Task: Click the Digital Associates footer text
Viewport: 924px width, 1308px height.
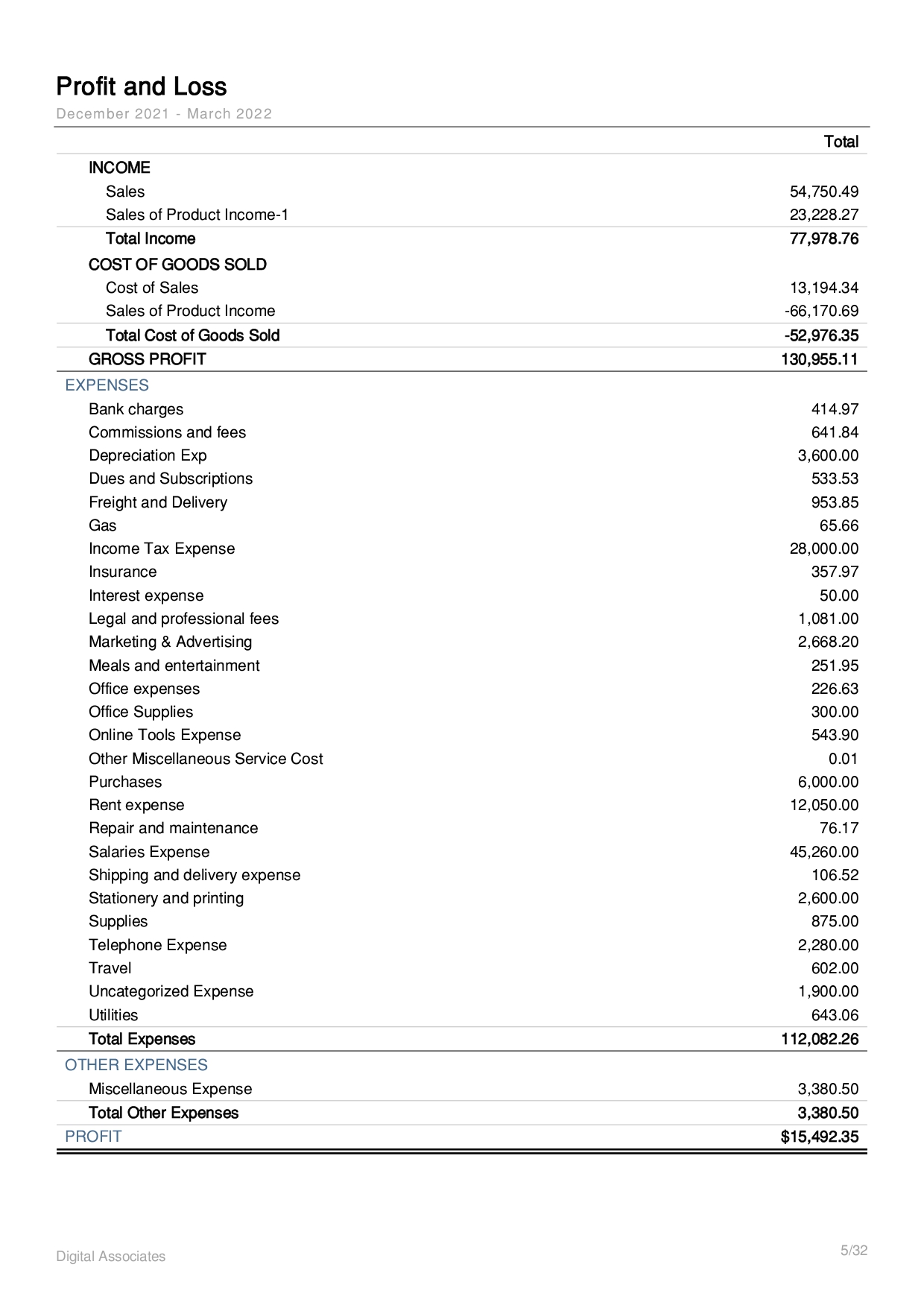Action: click(x=111, y=1257)
